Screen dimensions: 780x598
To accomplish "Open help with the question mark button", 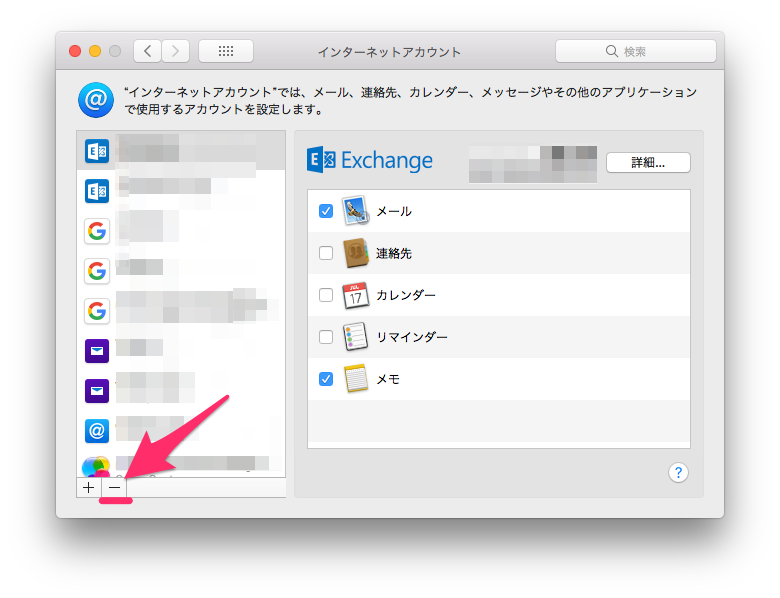I will (677, 472).
